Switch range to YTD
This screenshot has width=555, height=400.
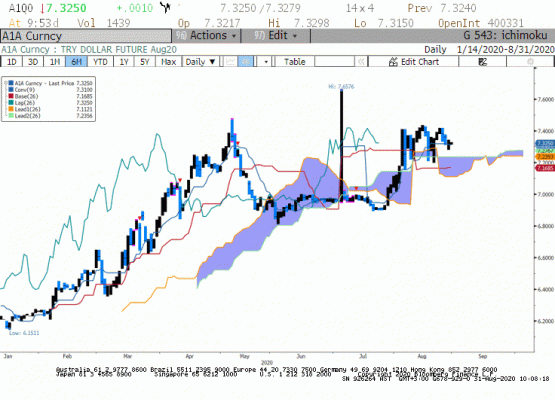[x=100, y=62]
